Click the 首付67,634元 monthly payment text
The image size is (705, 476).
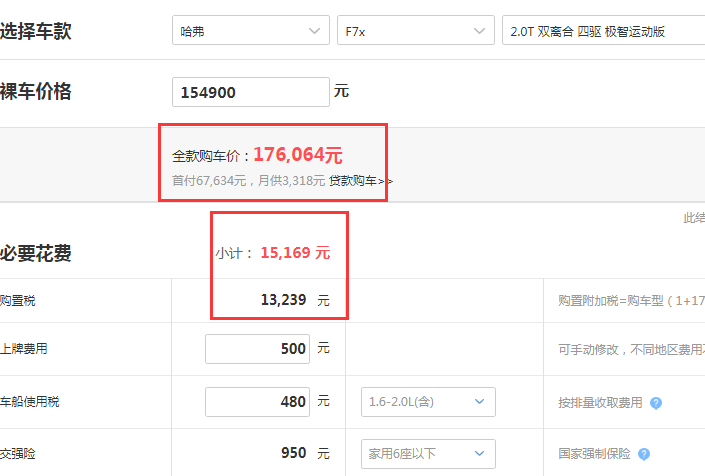[248, 181]
